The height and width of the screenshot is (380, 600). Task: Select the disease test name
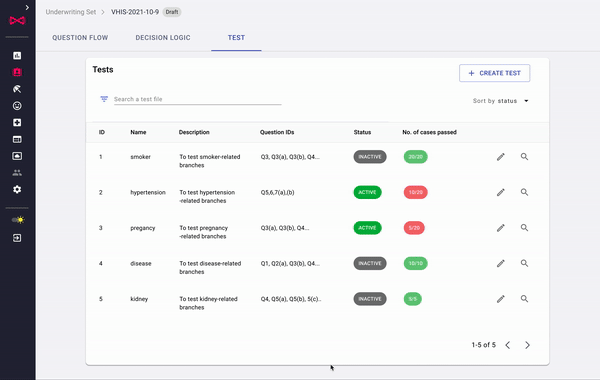(x=141, y=264)
